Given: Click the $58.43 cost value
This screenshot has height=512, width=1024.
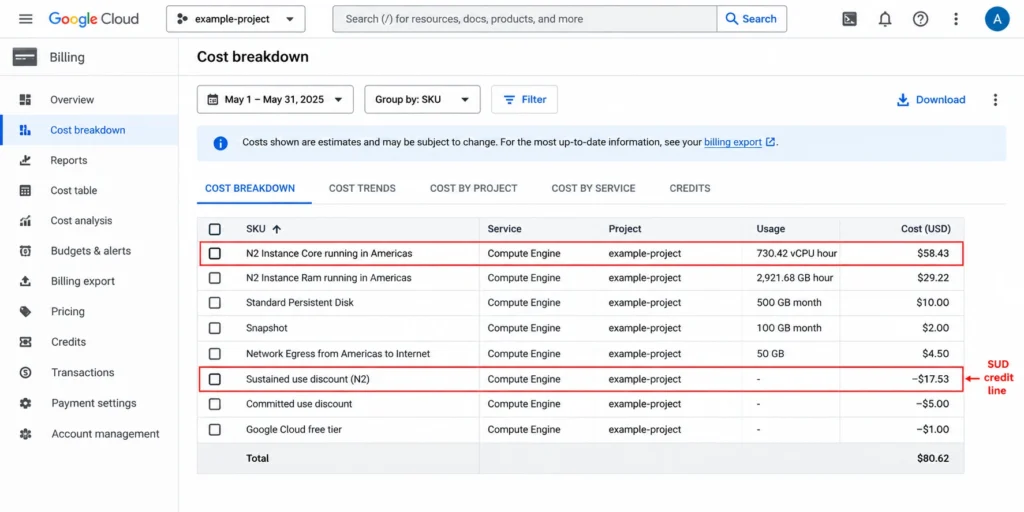Looking at the screenshot, I should click(x=933, y=253).
